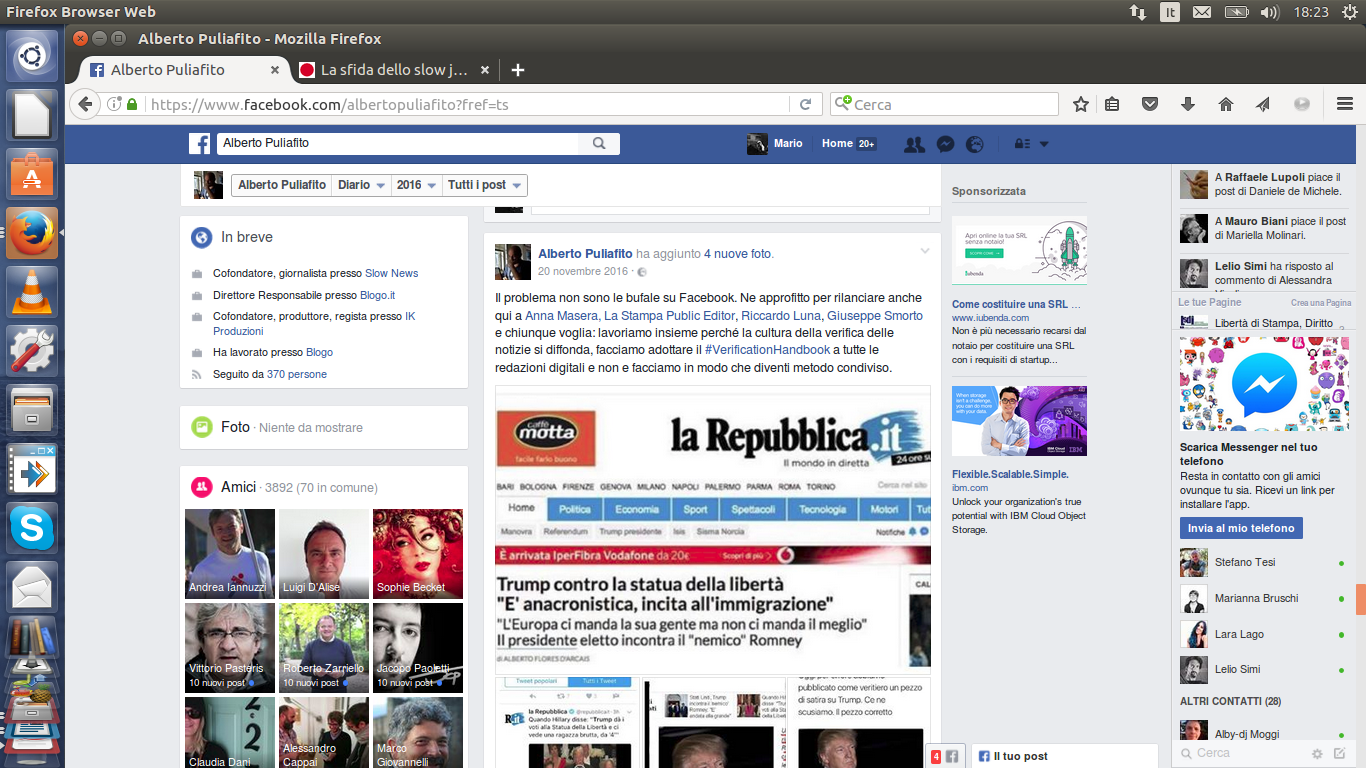Open Blogo.it link in In breve
Screen dimensions: 1366x768
(378, 295)
